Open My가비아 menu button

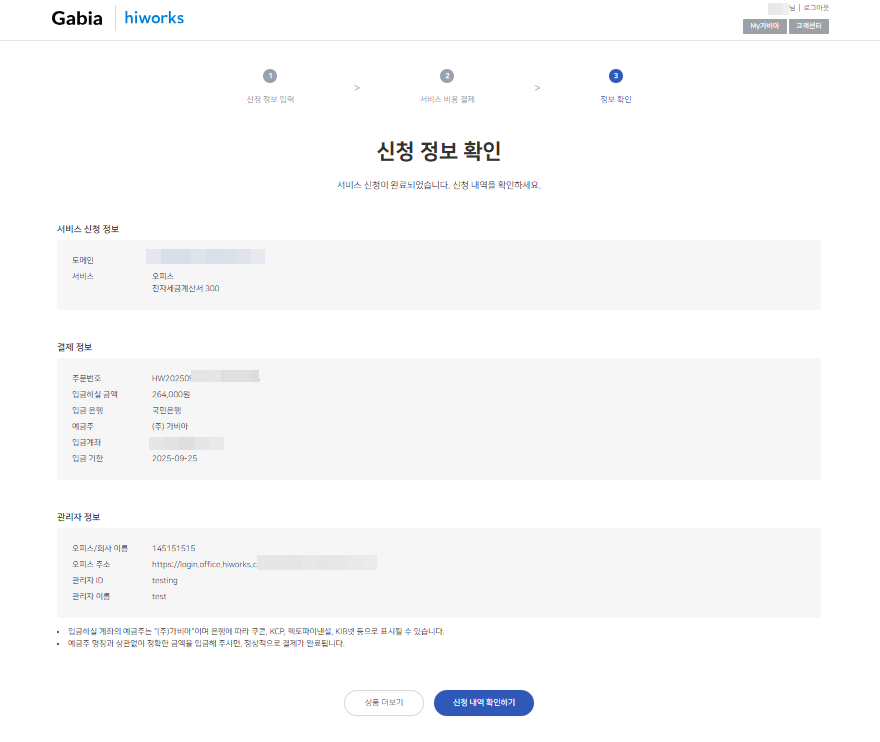pyautogui.click(x=764, y=26)
